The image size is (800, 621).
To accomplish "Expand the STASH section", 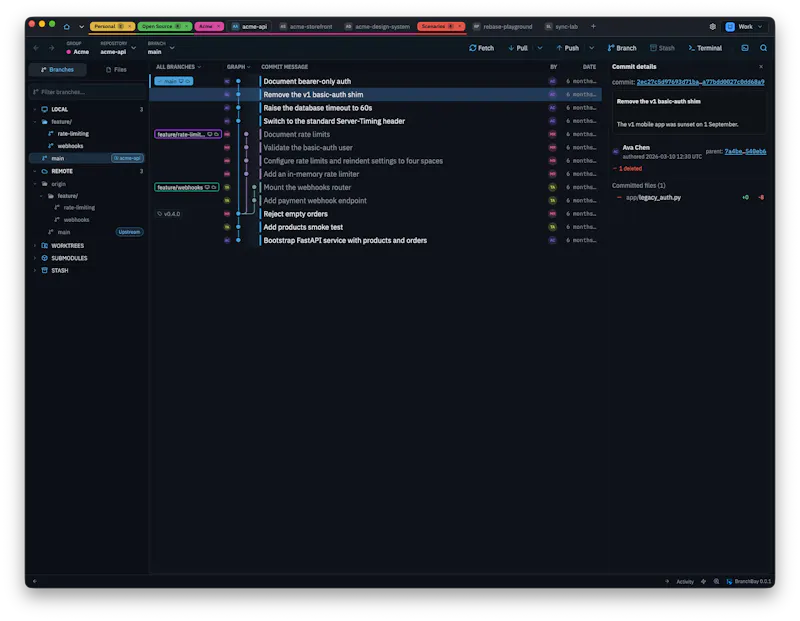I will [35, 270].
